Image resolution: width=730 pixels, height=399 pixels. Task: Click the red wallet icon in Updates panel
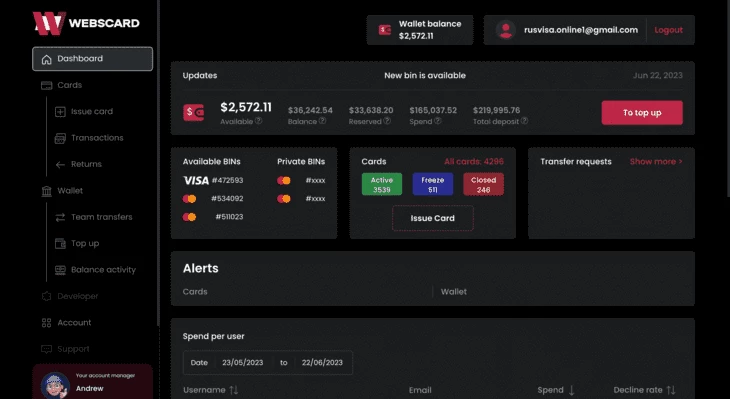tap(193, 113)
